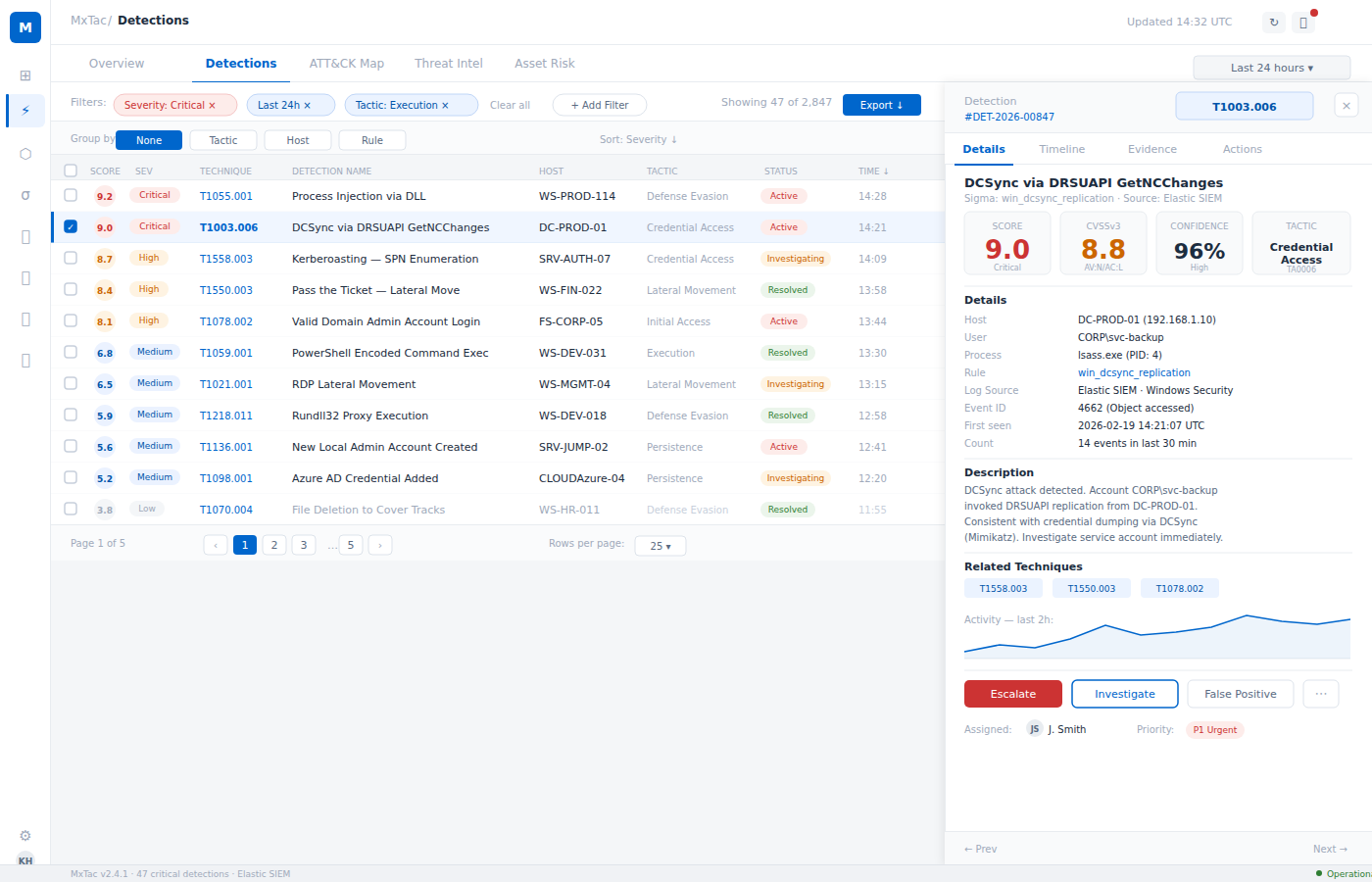Screen dimensions: 1372x882
Task: Uncheck the selected DCSync detection row
Action: click(x=70, y=226)
